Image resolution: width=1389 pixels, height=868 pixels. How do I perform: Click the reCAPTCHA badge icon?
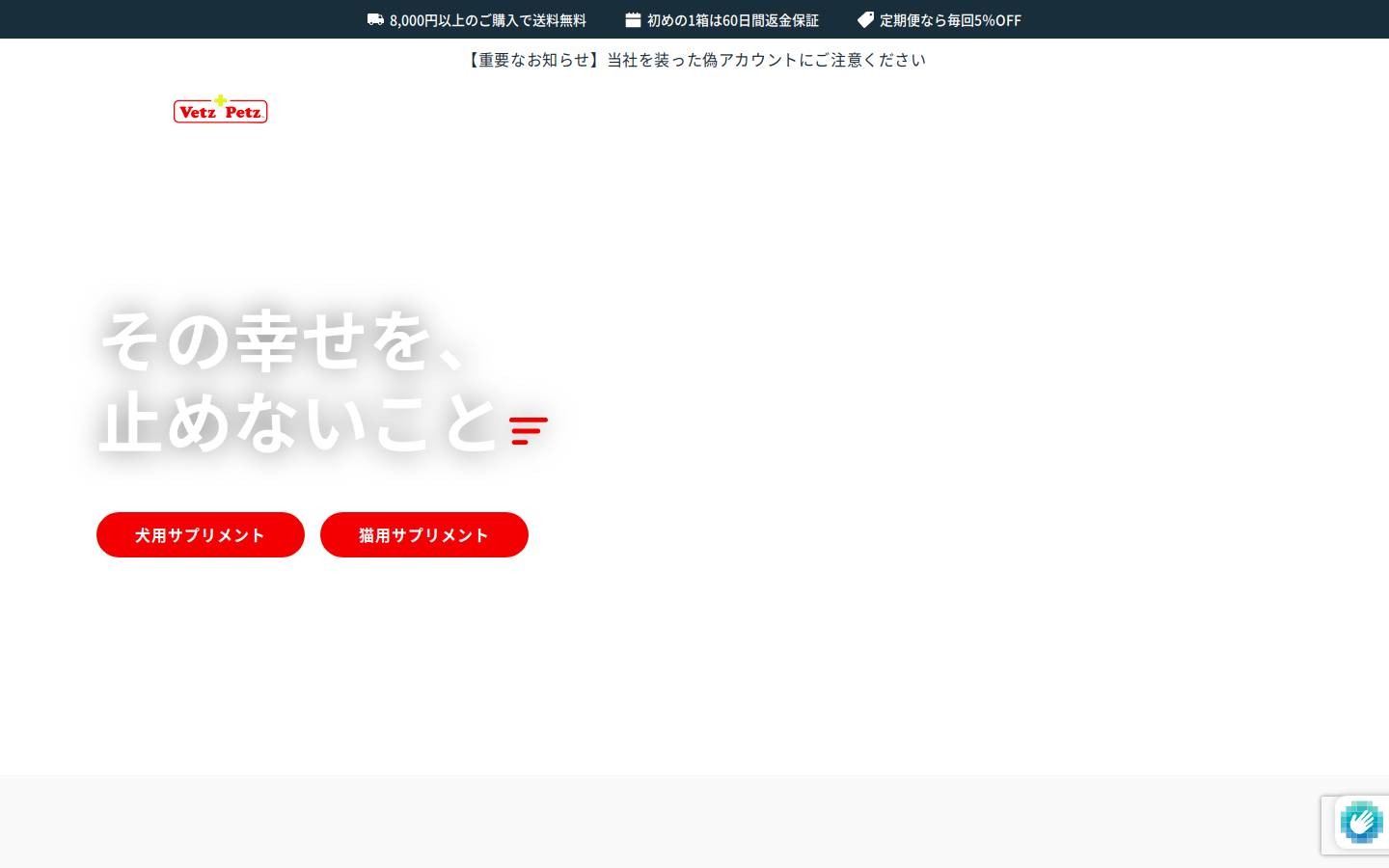(x=1361, y=823)
